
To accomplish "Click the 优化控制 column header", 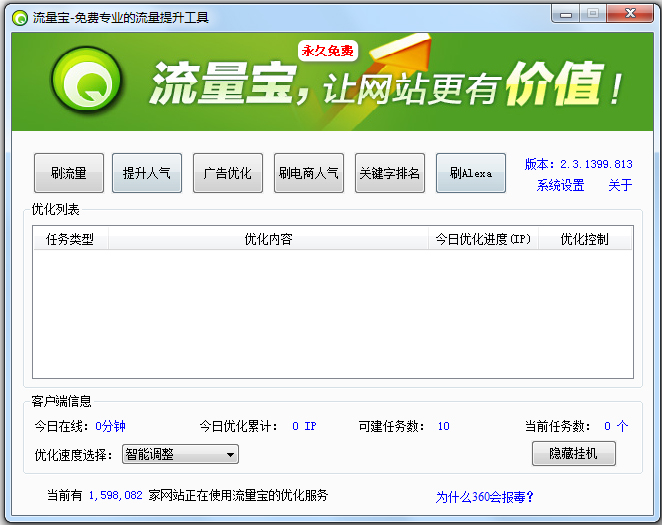I will tap(585, 239).
